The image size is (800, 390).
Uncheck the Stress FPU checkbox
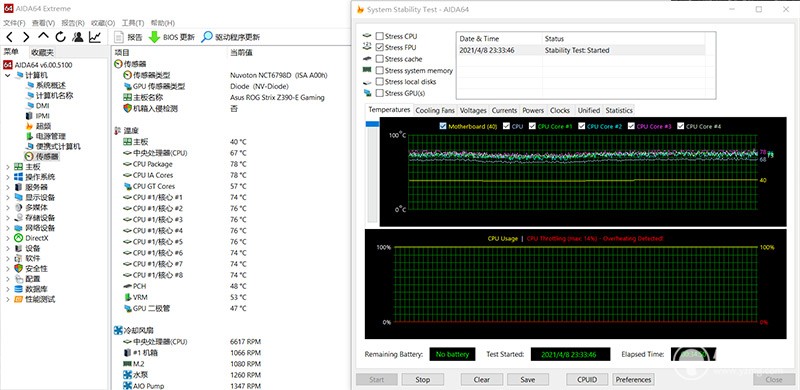pyautogui.click(x=379, y=47)
